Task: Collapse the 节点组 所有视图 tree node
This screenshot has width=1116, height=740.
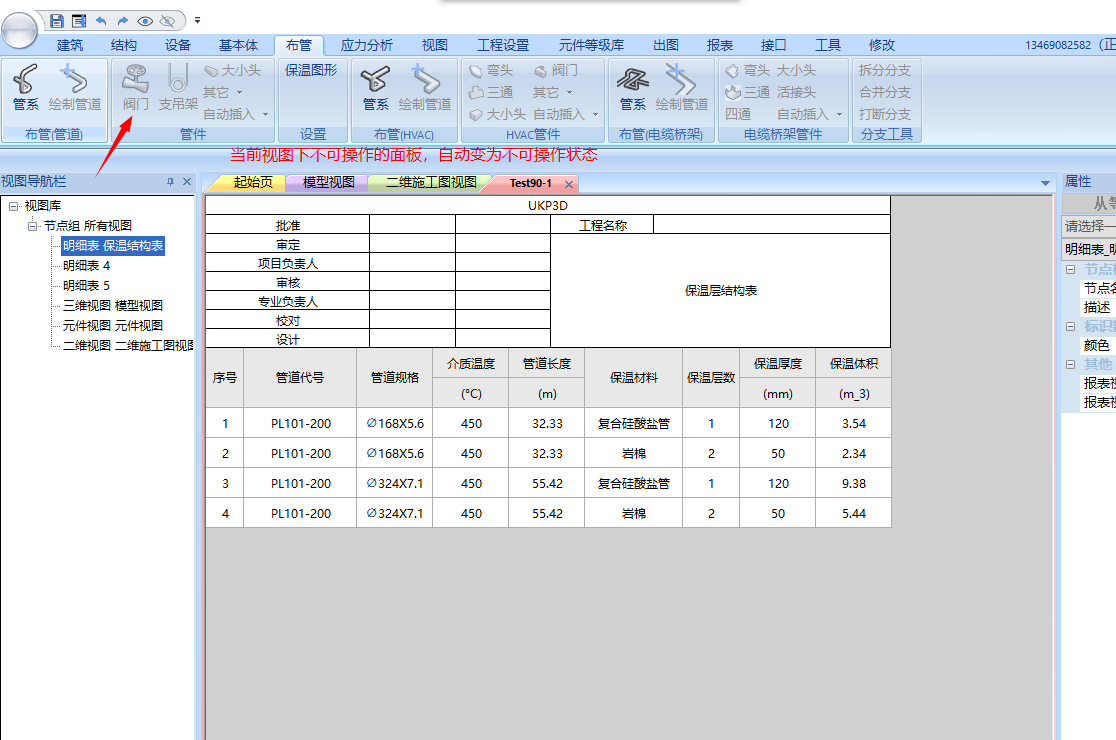Action: click(33, 226)
